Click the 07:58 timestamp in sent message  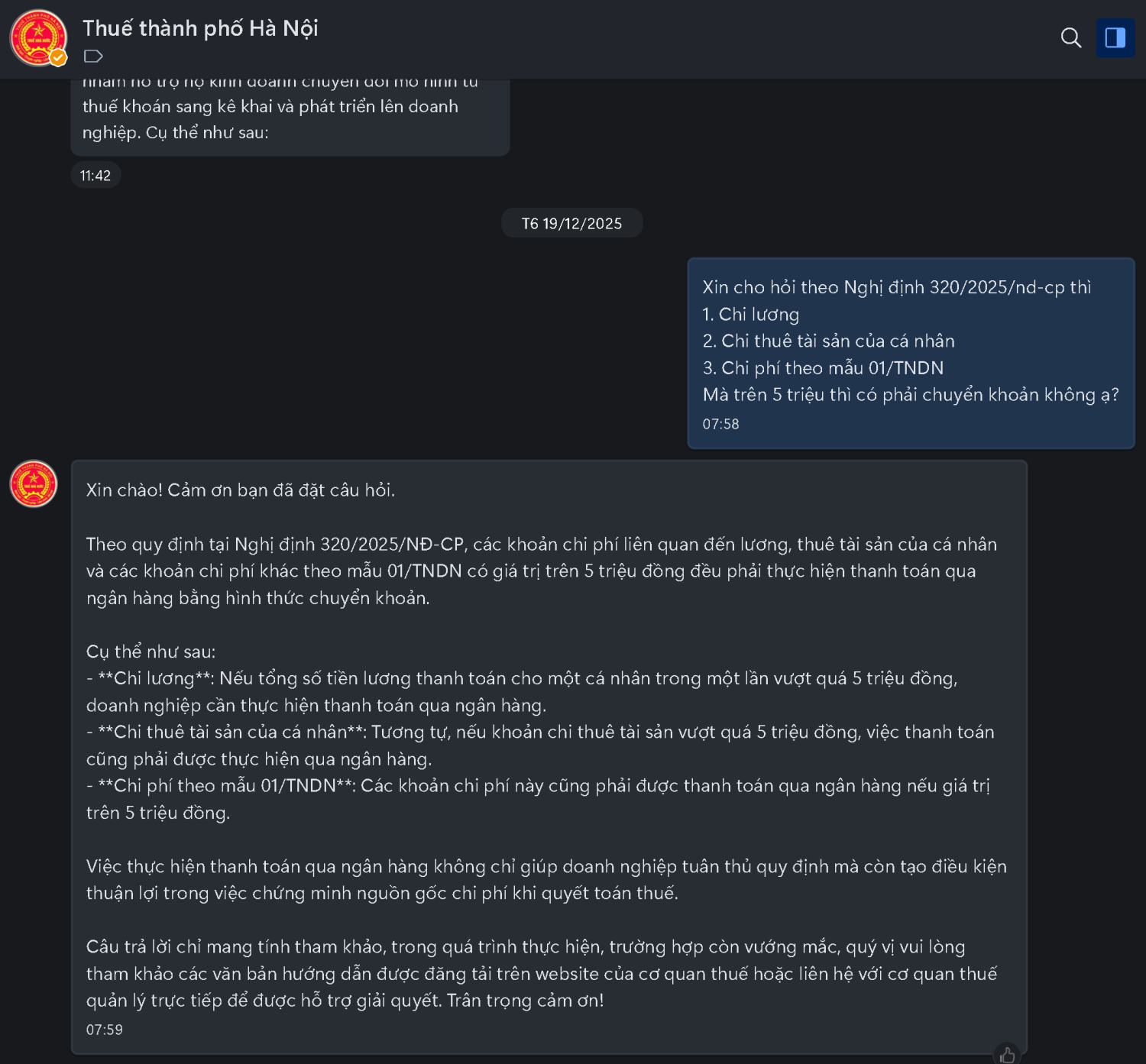[720, 424]
